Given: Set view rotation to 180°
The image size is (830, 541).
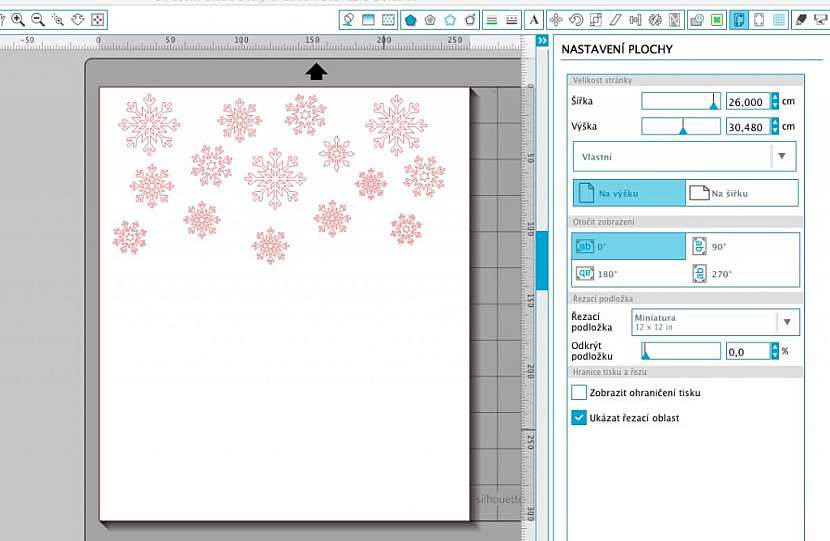Looking at the screenshot, I should [x=629, y=273].
